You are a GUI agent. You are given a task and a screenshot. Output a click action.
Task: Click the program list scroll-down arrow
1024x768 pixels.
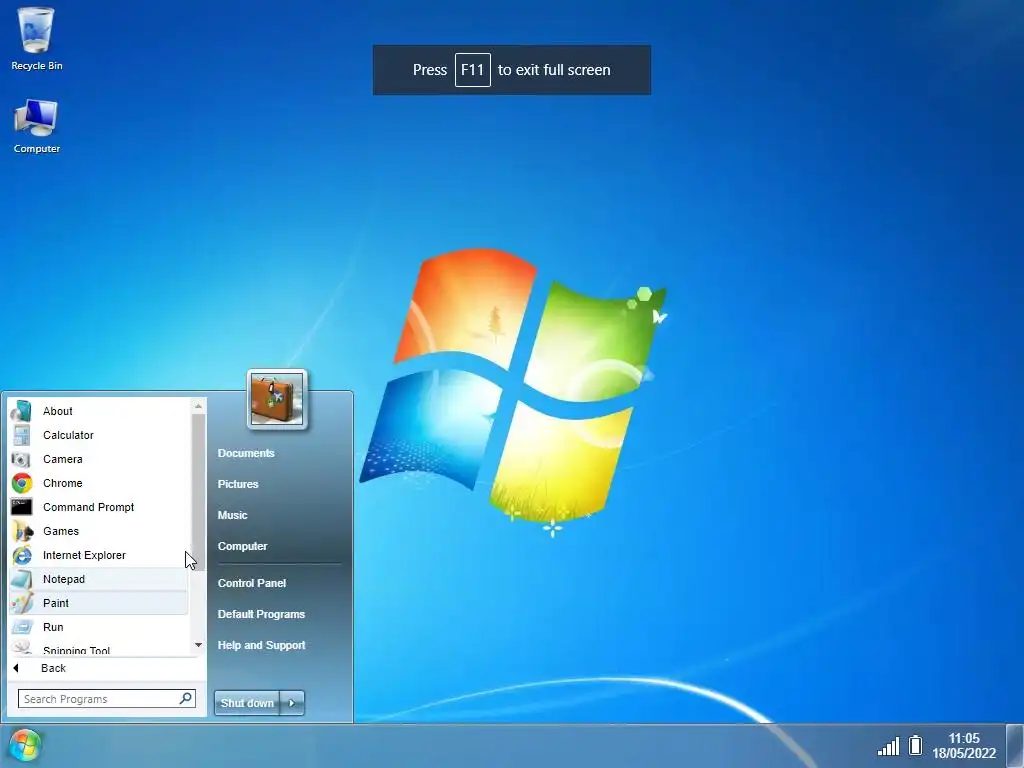pyautogui.click(x=199, y=645)
